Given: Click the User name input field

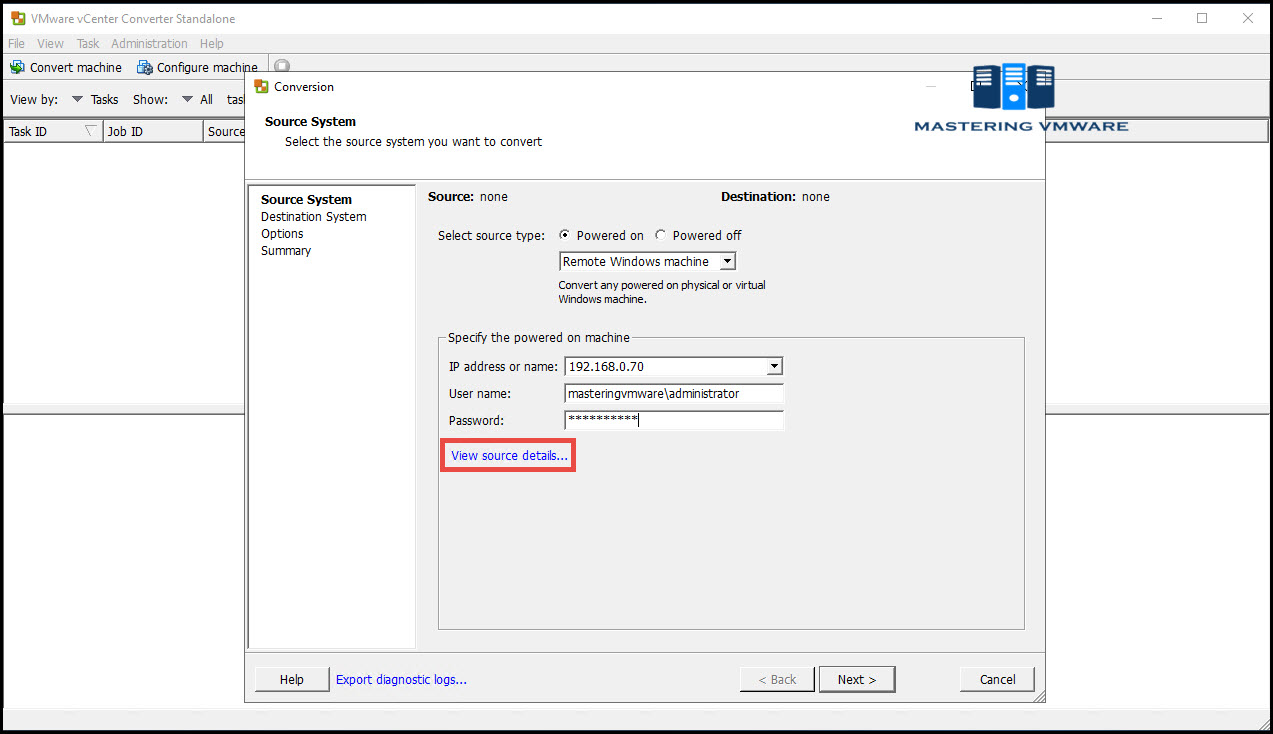Looking at the screenshot, I should pyautogui.click(x=674, y=394).
